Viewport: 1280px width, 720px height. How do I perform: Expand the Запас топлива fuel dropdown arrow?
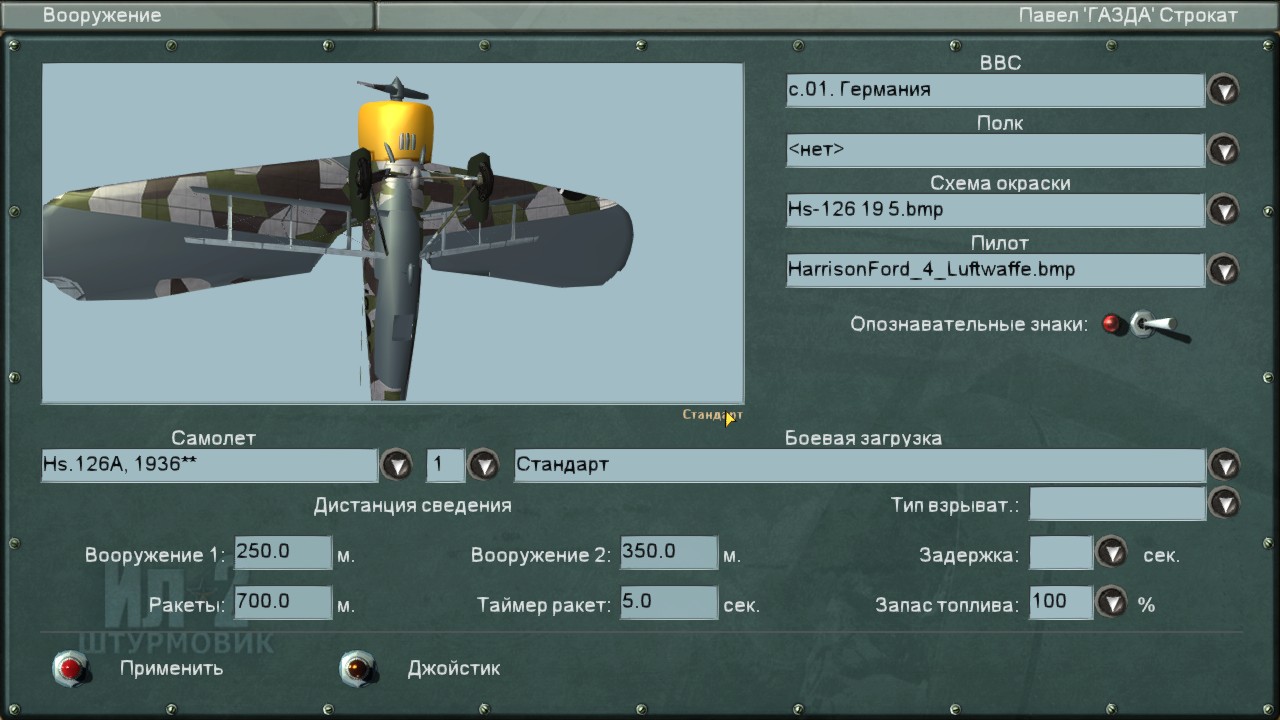tap(1111, 602)
